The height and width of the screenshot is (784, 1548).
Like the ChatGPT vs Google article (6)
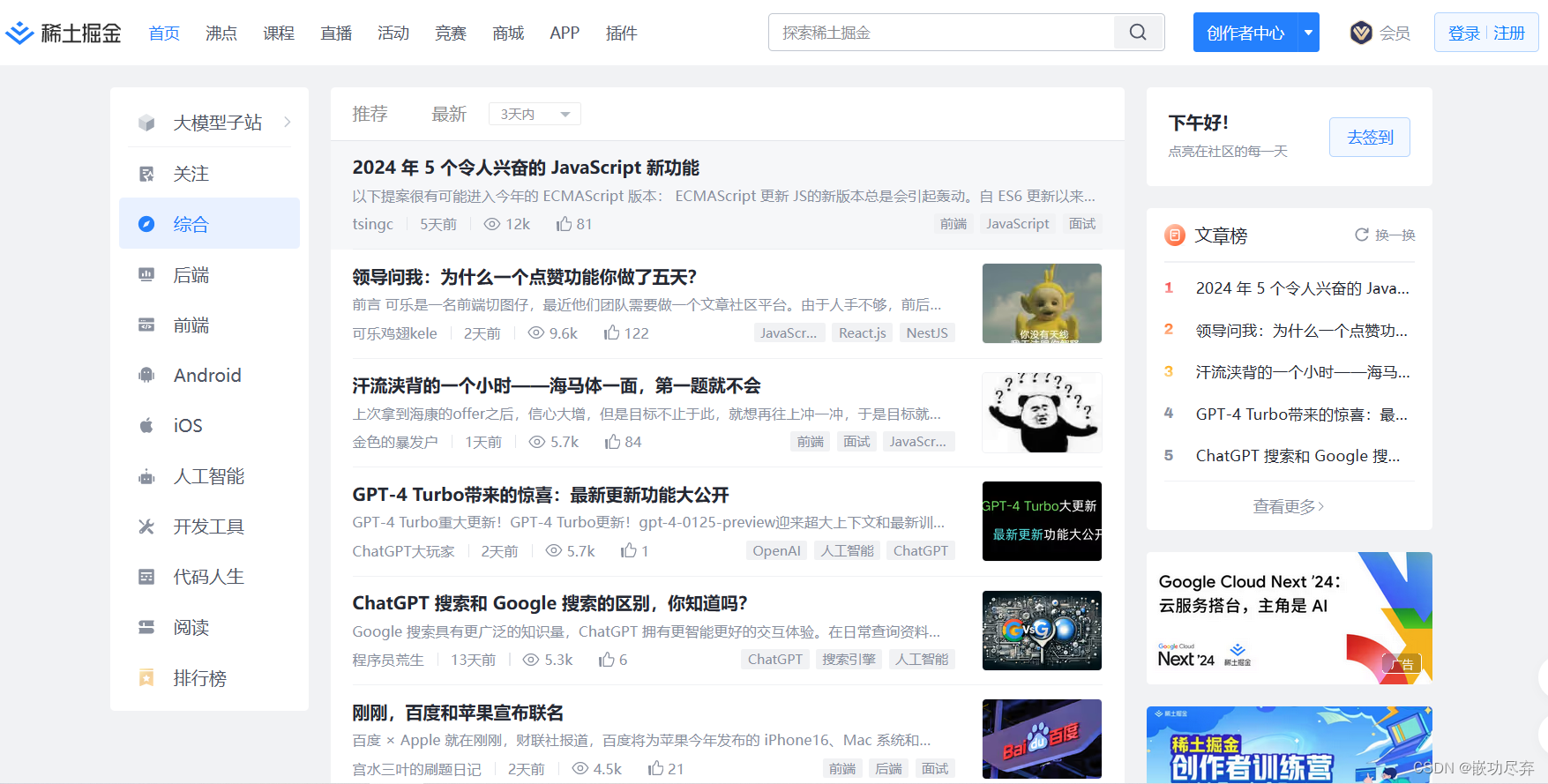point(607,660)
